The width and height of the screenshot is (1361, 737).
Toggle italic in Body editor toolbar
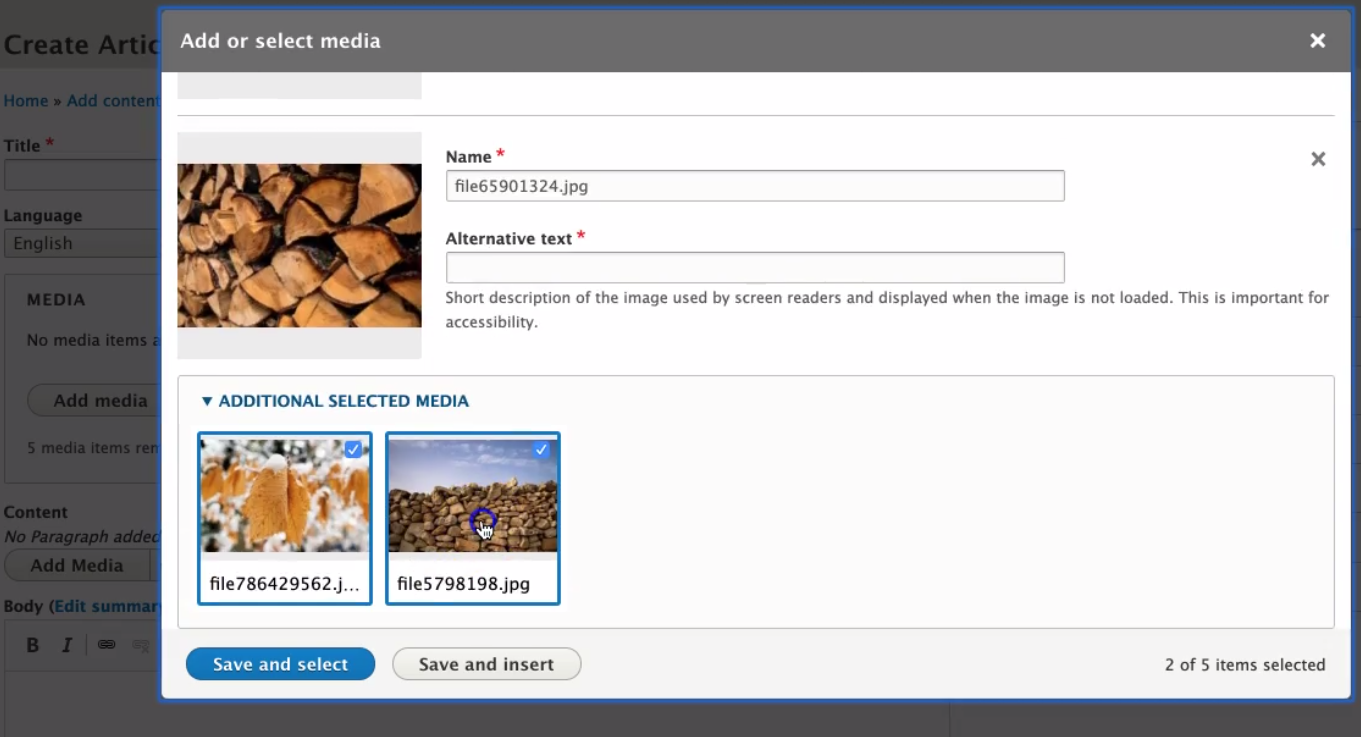(67, 645)
